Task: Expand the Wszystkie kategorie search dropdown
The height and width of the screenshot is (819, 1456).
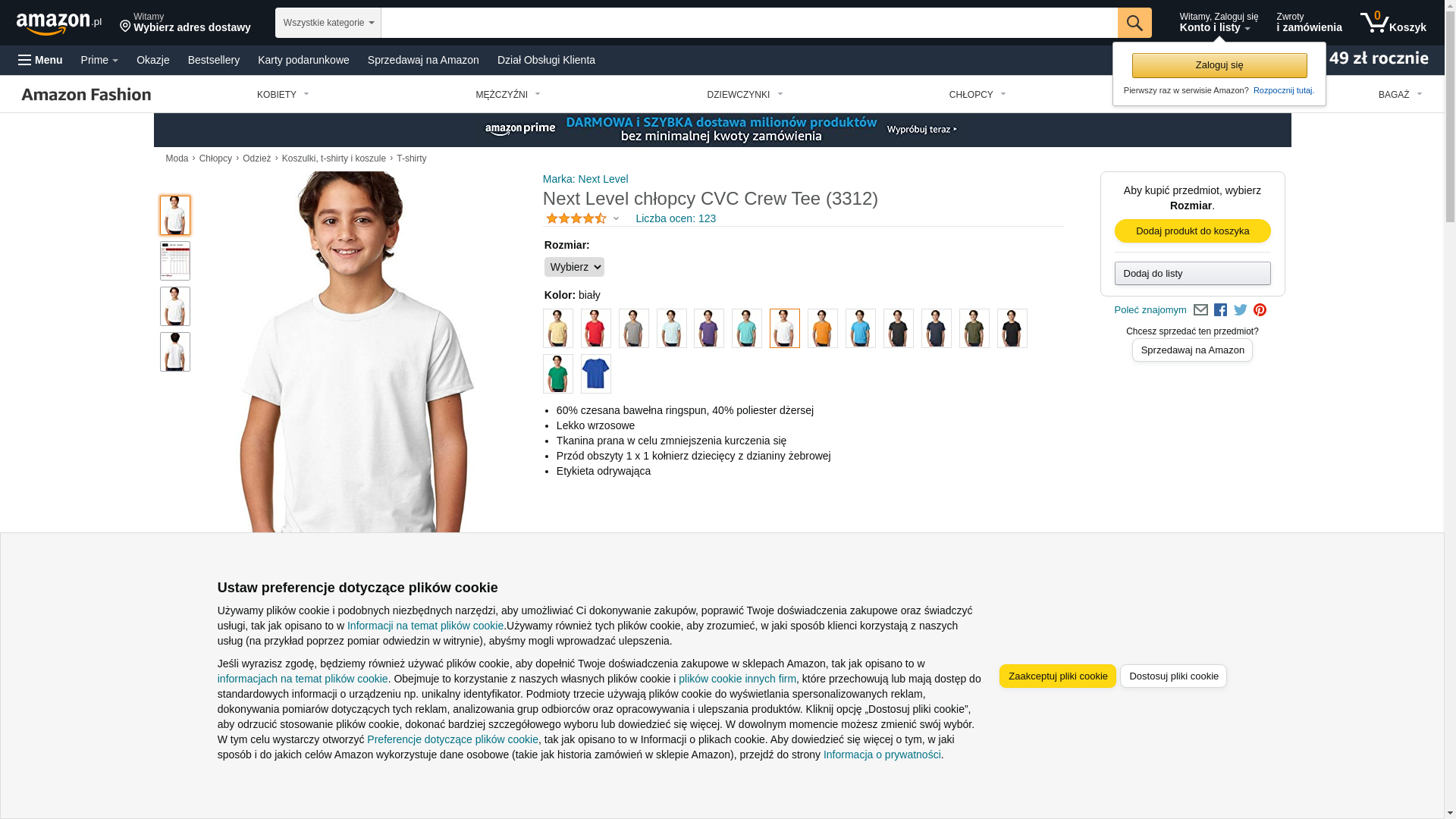Action: coord(328,23)
